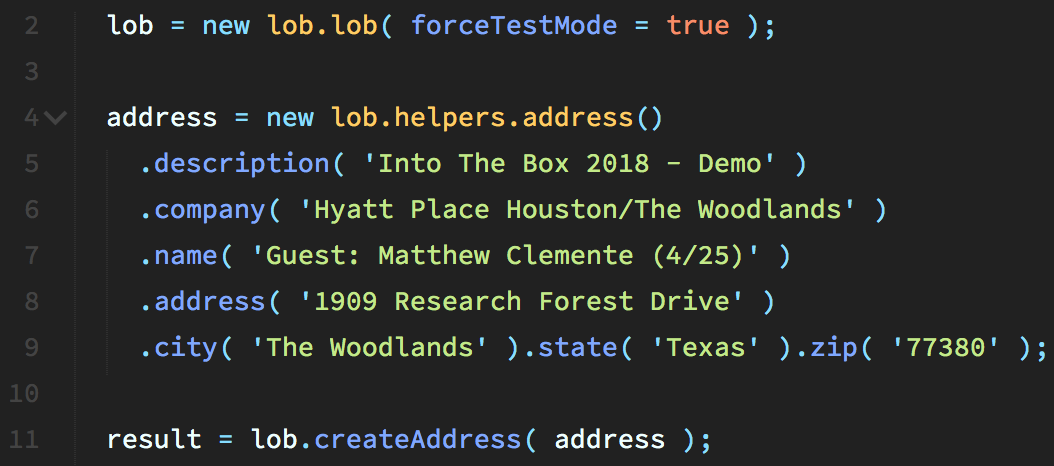Click line number 6 in gutter
The image size is (1054, 466).
click(x=31, y=209)
